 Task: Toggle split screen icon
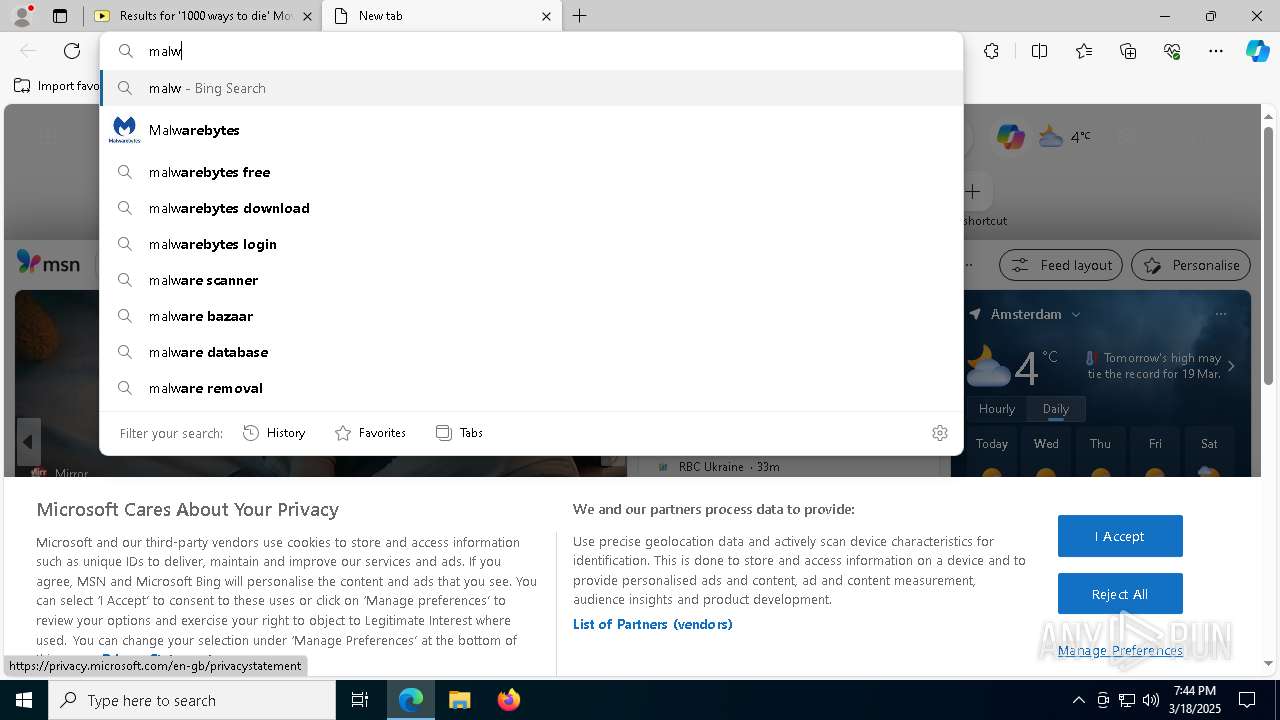1039,51
